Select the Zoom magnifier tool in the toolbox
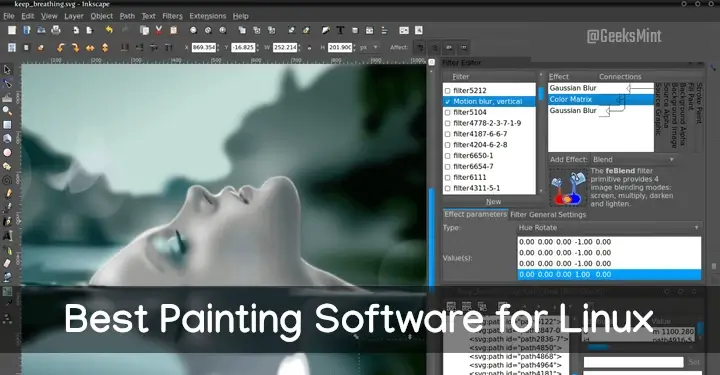The image size is (720, 375). [x=7, y=111]
